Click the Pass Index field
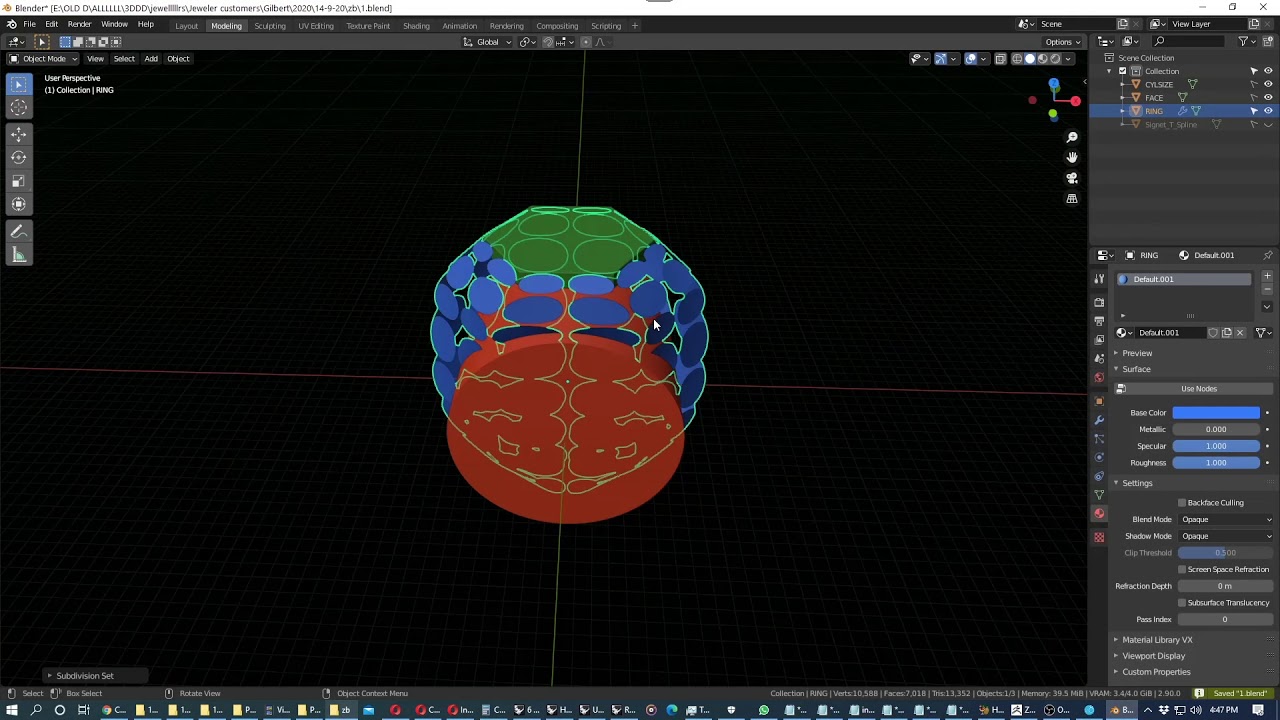This screenshot has height=720, width=1280. (x=1224, y=619)
